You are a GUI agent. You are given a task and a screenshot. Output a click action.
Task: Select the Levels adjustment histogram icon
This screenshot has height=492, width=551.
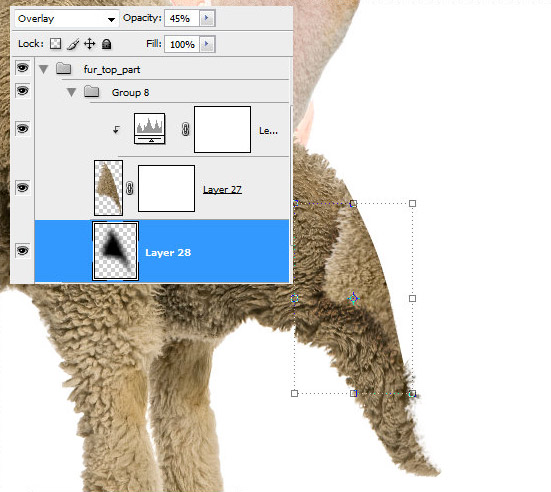[x=149, y=129]
